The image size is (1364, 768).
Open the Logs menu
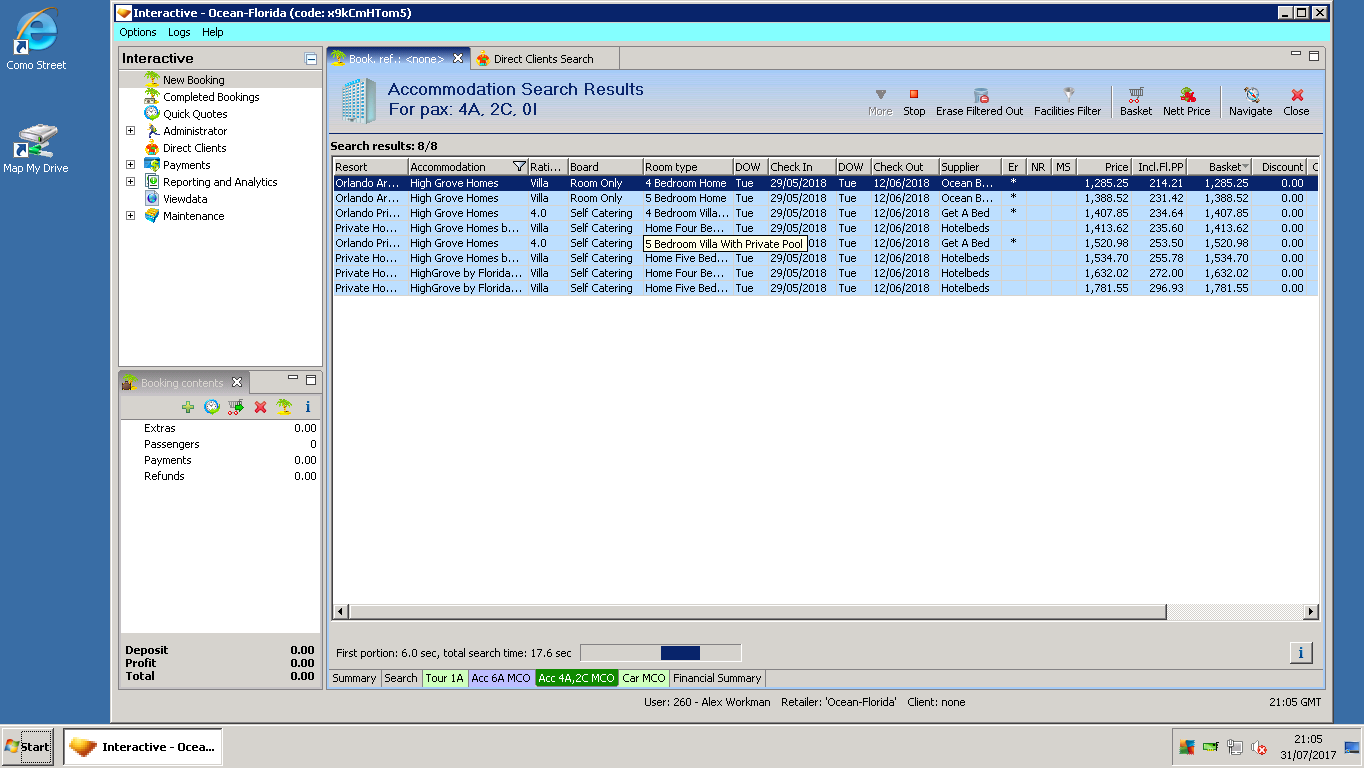point(179,32)
